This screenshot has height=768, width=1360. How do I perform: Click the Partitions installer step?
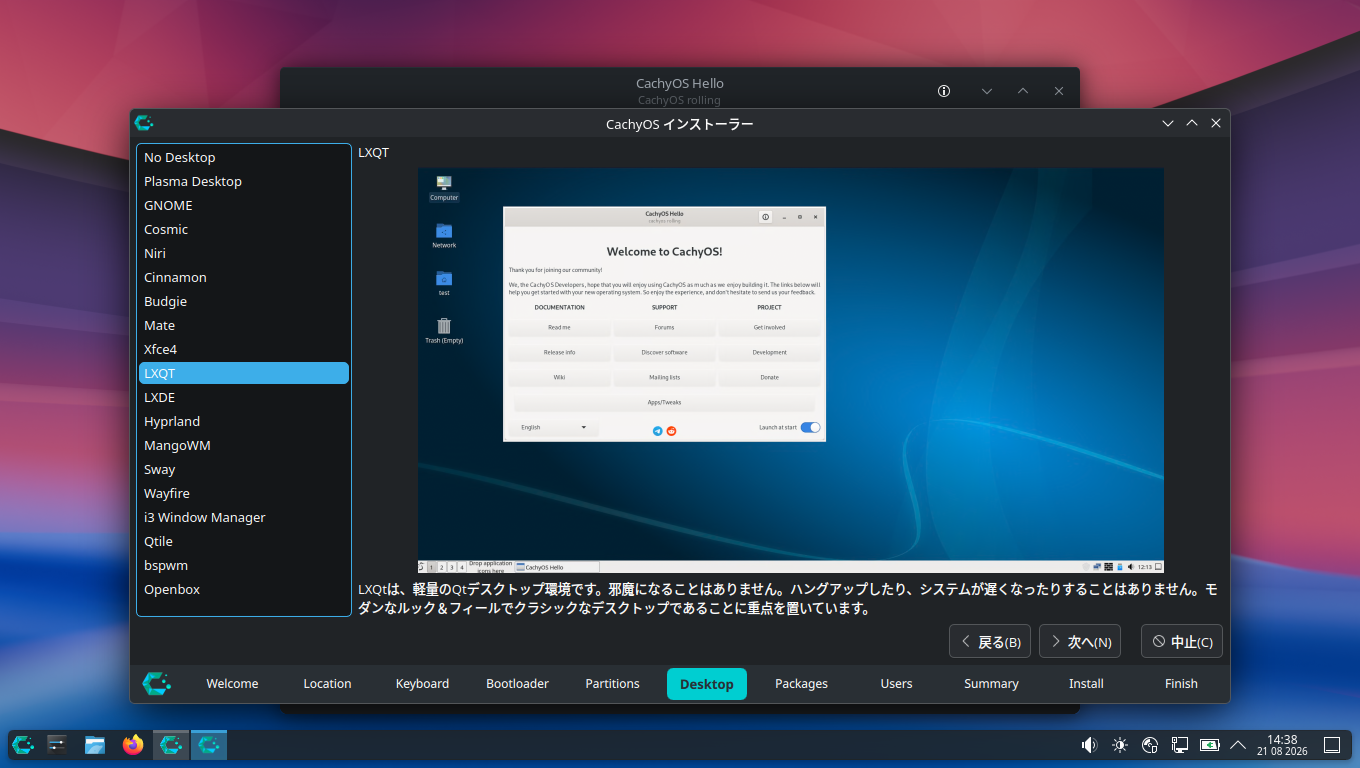click(612, 684)
